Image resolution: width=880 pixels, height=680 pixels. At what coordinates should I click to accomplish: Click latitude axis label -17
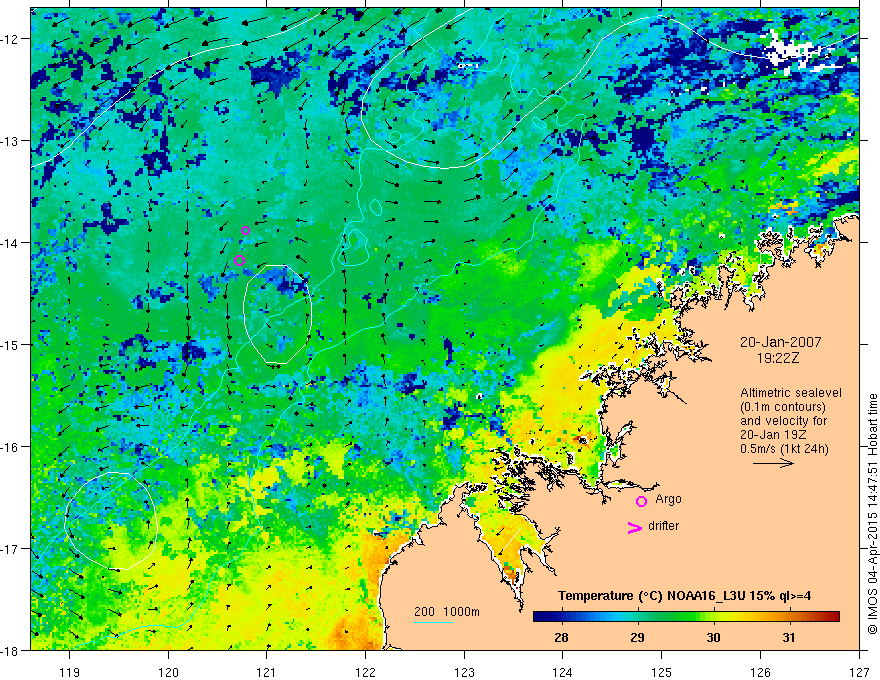coord(10,549)
